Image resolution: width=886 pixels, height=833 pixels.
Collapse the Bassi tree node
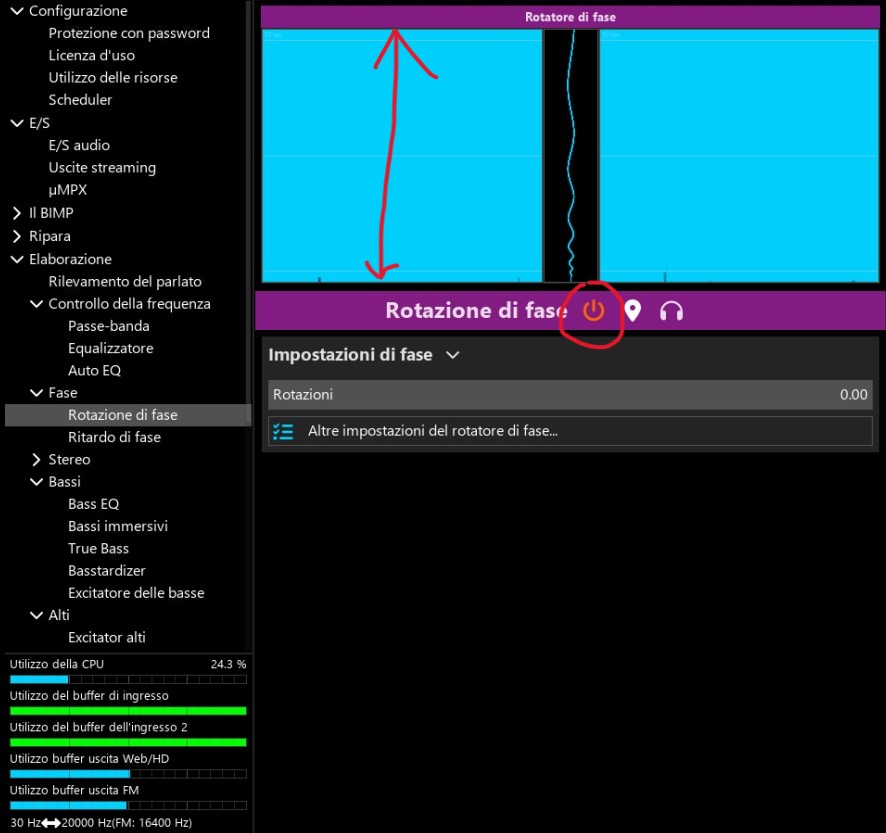37,482
